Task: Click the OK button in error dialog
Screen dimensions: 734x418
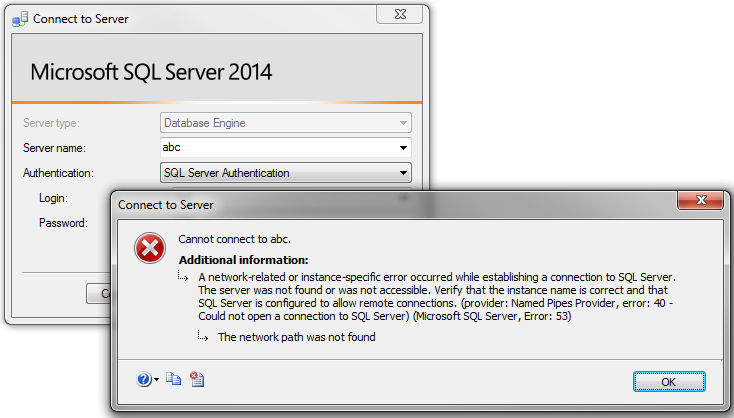Action: [x=669, y=382]
